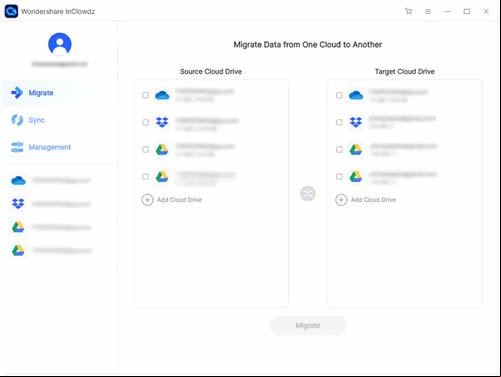Click the Migrate button at the bottom

pyautogui.click(x=308, y=325)
